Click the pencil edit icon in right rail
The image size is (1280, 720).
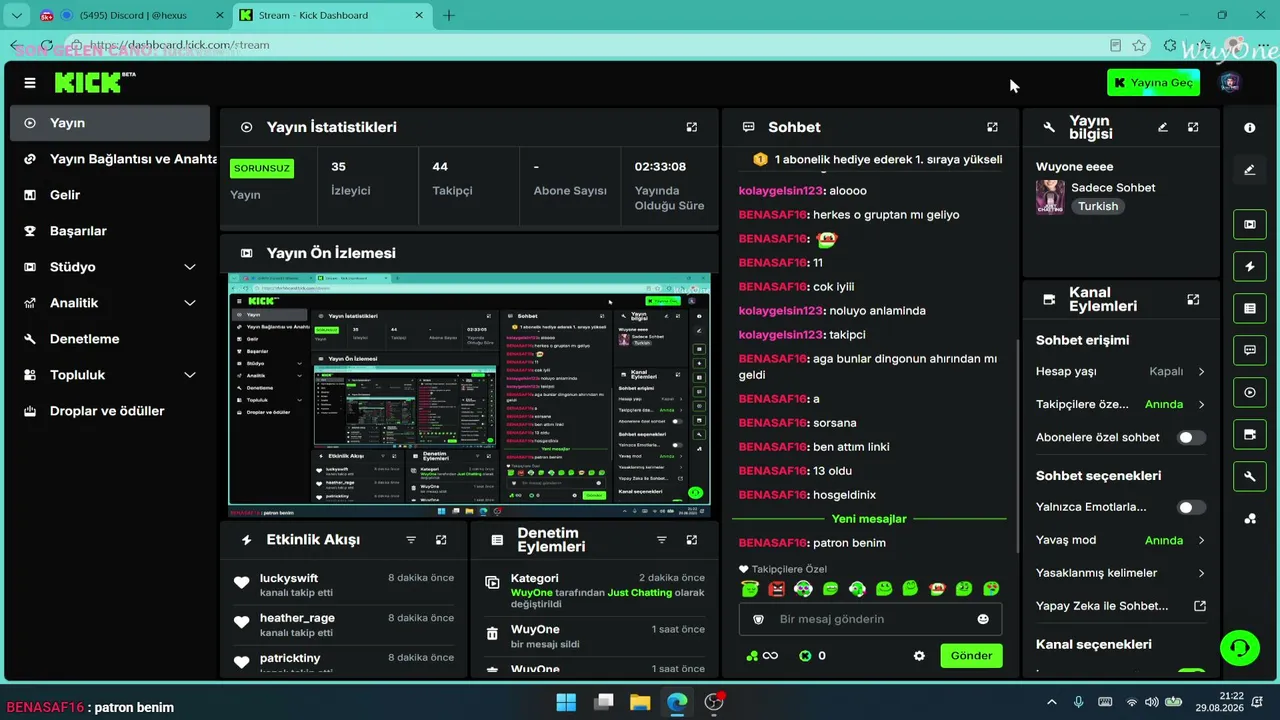(x=1250, y=170)
